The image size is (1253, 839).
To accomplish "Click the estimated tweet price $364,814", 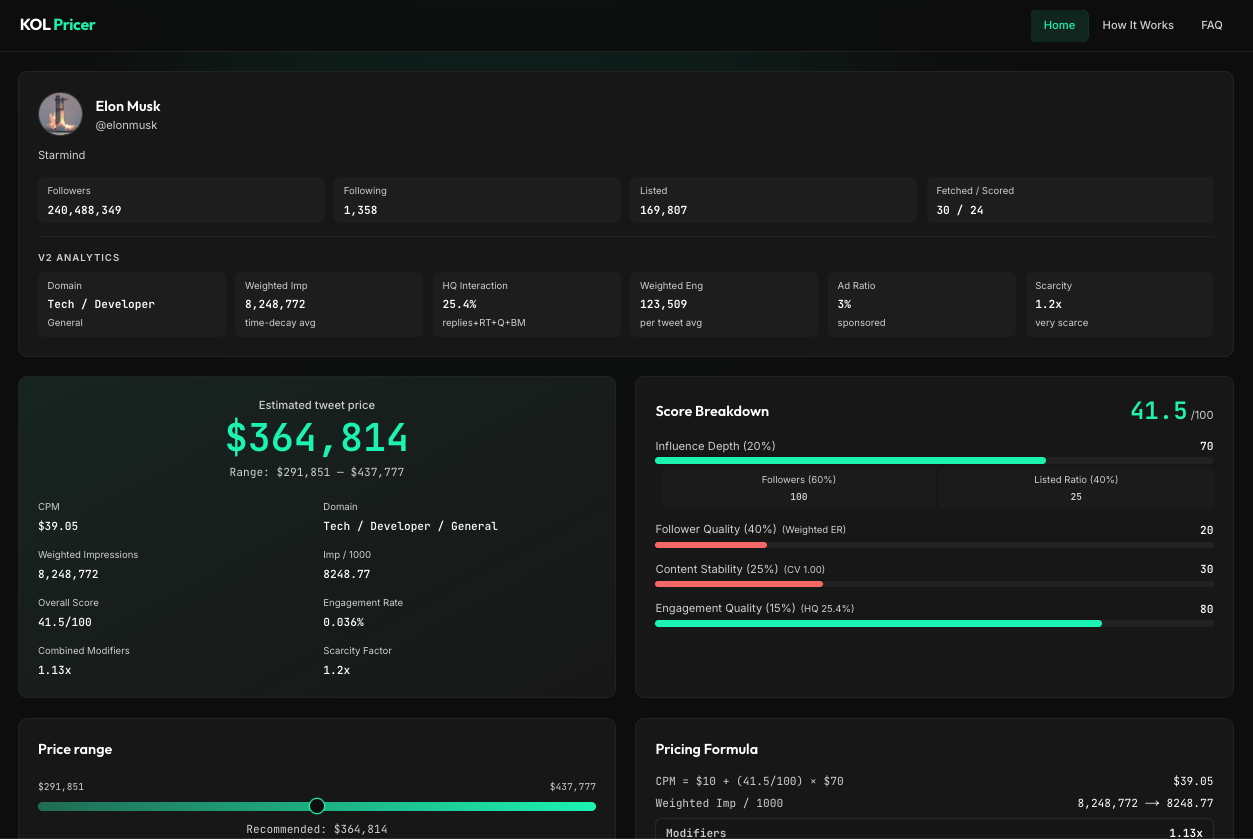I will [317, 438].
